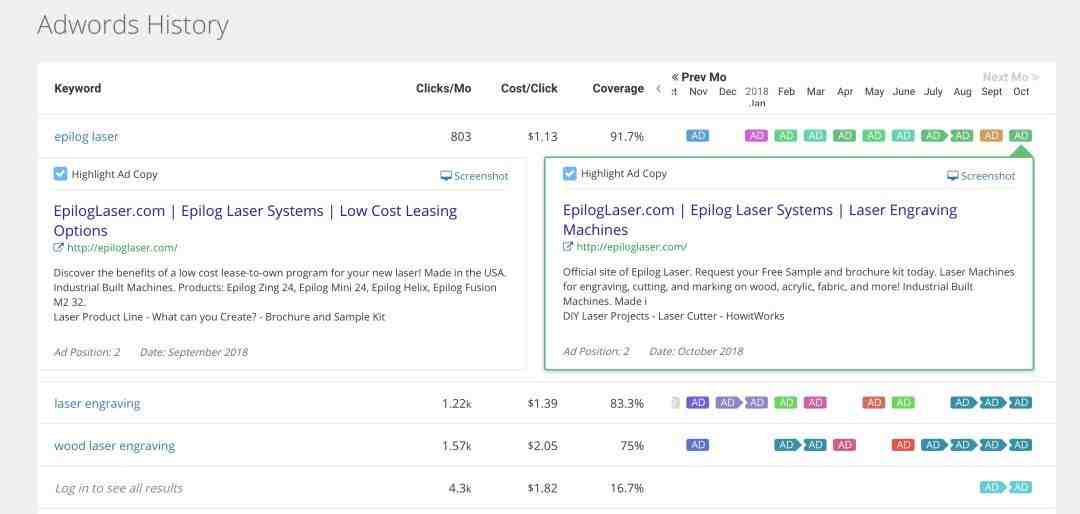Uncheck Highlight Ad Copy for September 2018 ad

coord(60,174)
